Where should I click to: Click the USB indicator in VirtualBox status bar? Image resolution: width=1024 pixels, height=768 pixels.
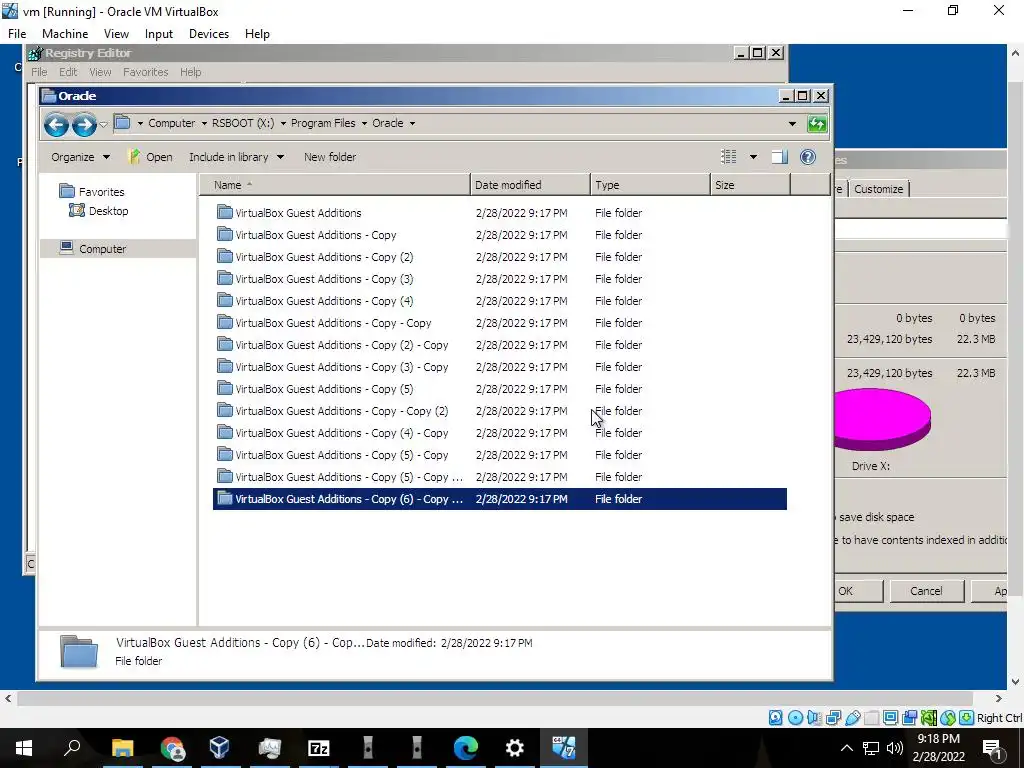(852, 718)
